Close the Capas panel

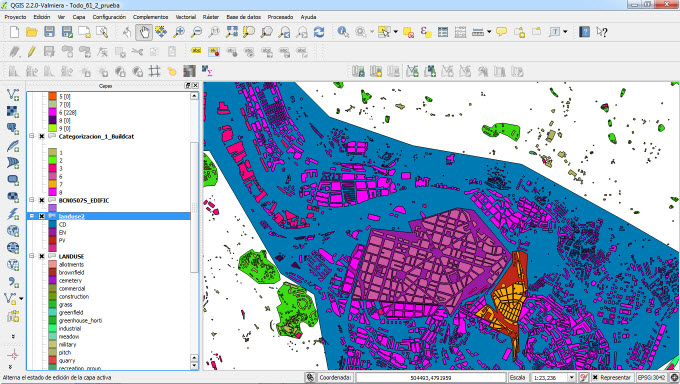[x=195, y=85]
